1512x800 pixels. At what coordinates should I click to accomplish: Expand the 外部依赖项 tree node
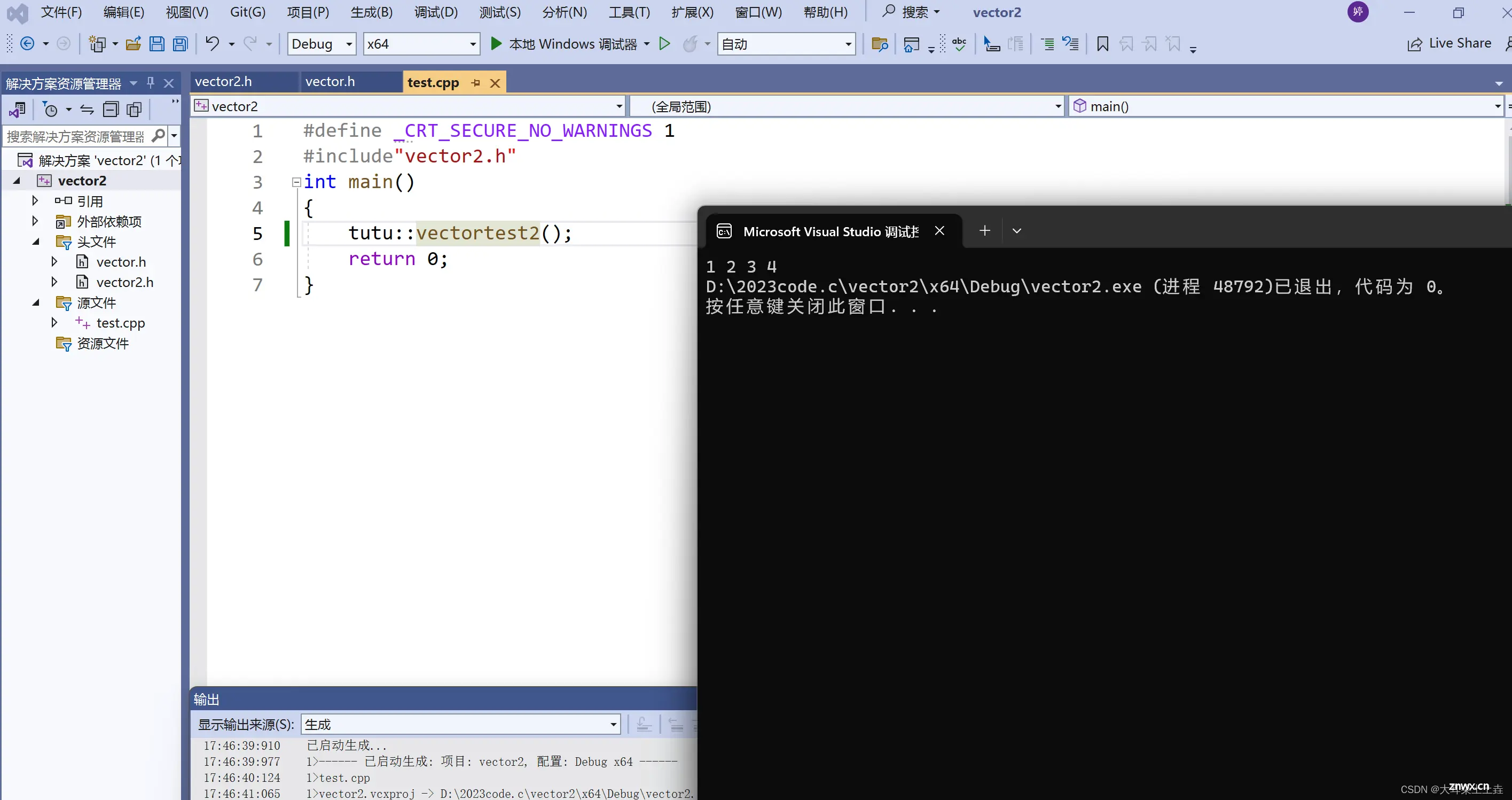tap(35, 221)
